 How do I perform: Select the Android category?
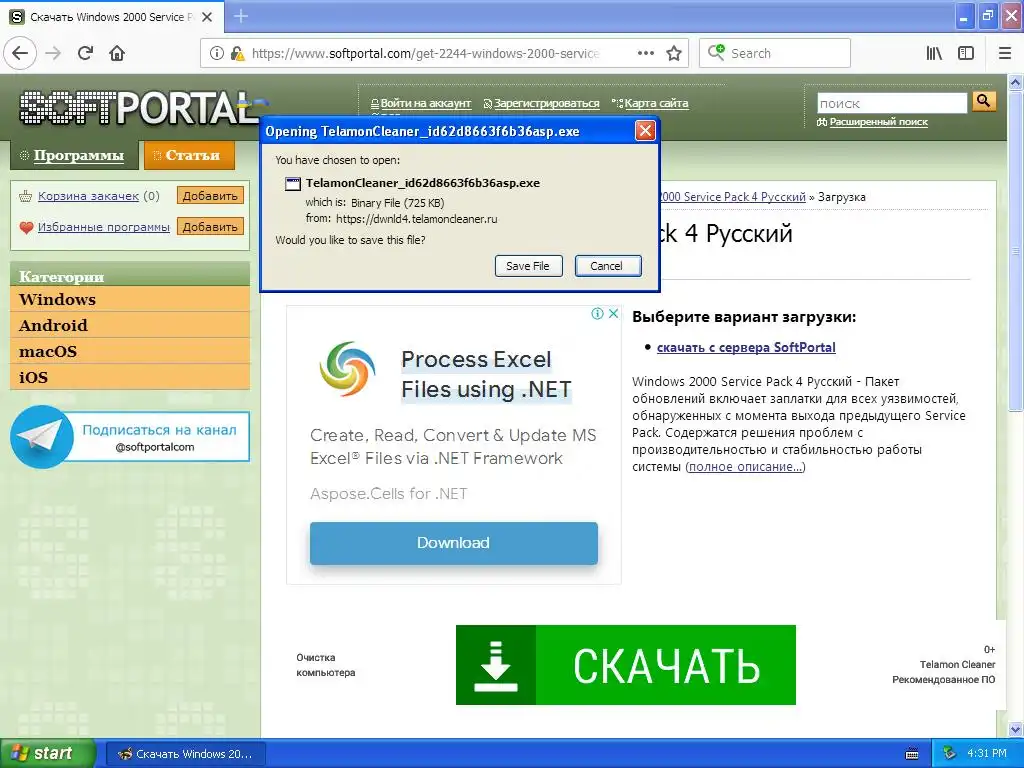130,325
